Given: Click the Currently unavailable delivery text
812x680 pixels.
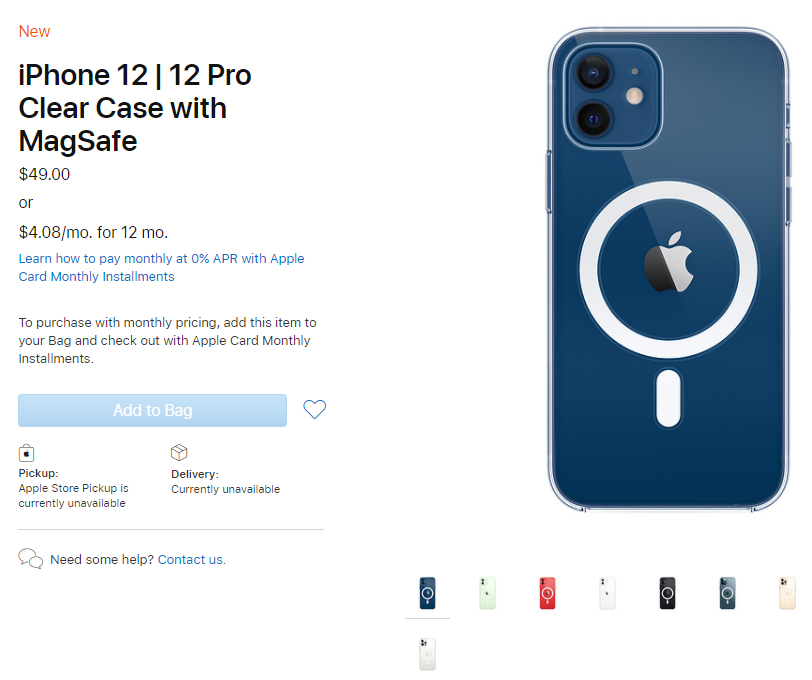Looking at the screenshot, I should tap(225, 489).
